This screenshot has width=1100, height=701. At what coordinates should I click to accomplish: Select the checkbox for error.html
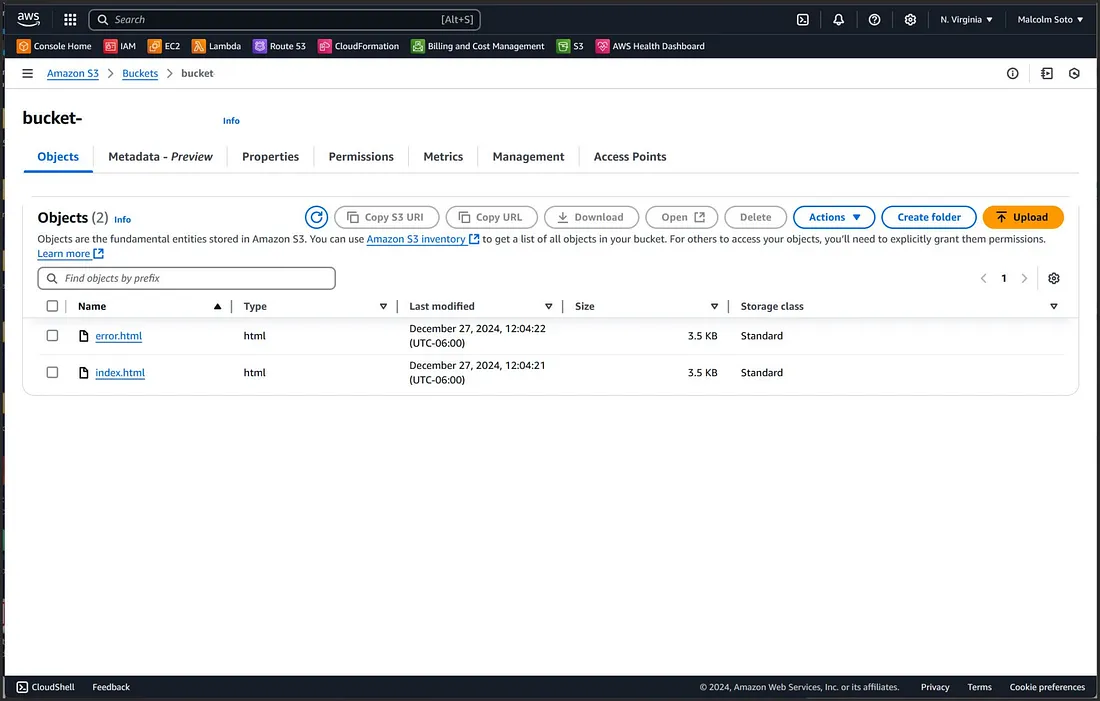52,335
